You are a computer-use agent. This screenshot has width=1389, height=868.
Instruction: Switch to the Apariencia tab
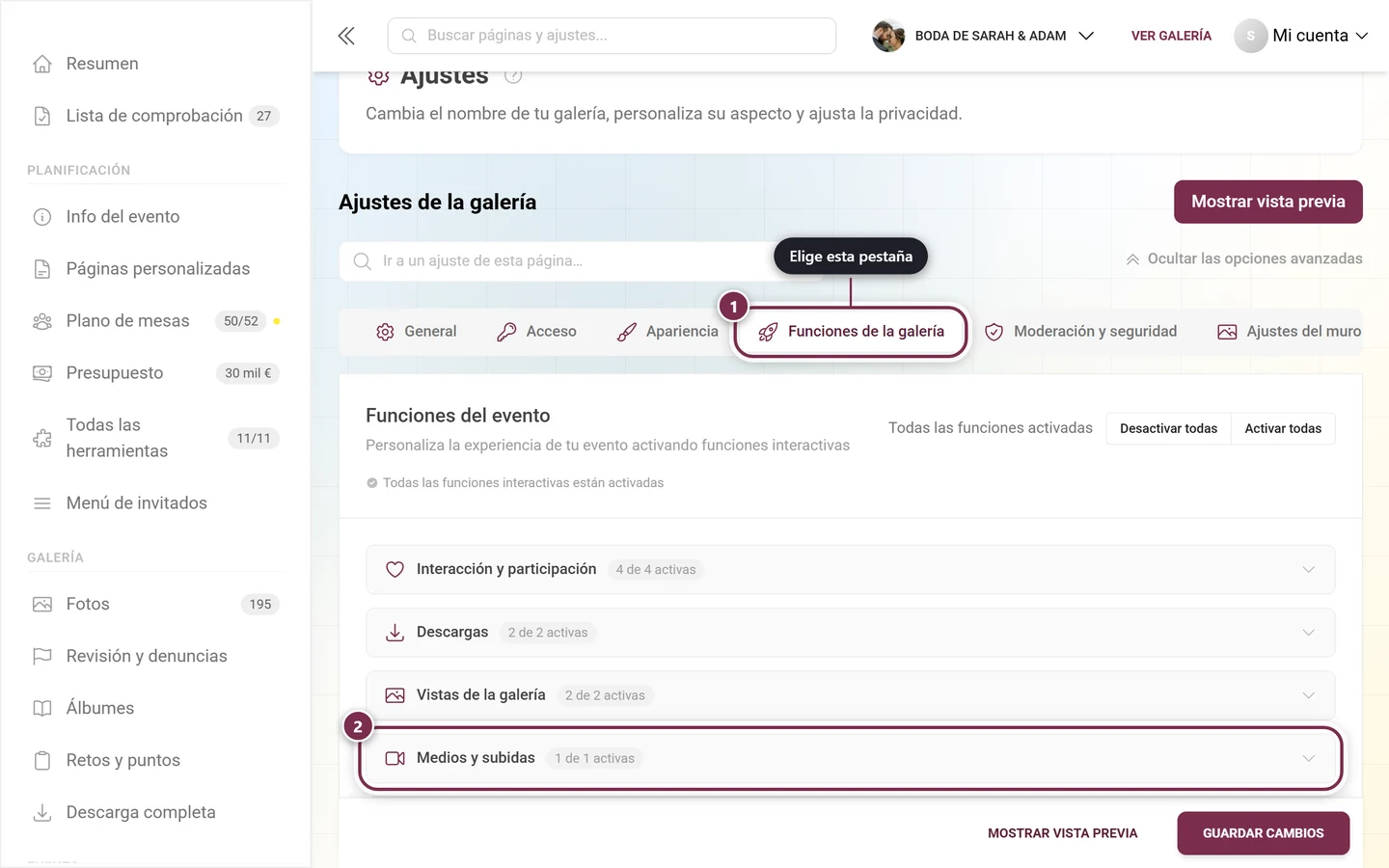coord(667,332)
